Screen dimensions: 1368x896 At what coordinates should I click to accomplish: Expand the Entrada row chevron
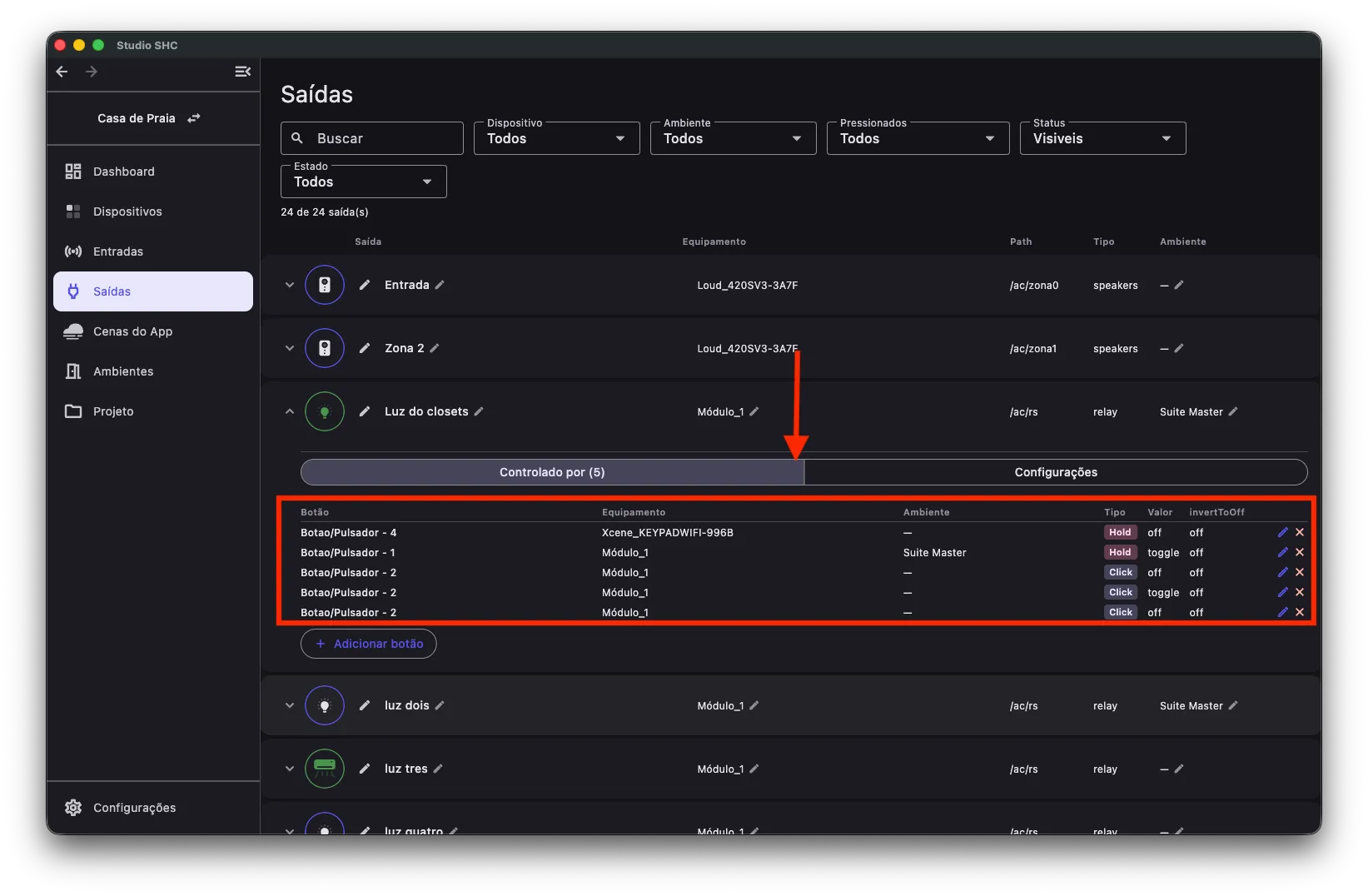pos(289,285)
